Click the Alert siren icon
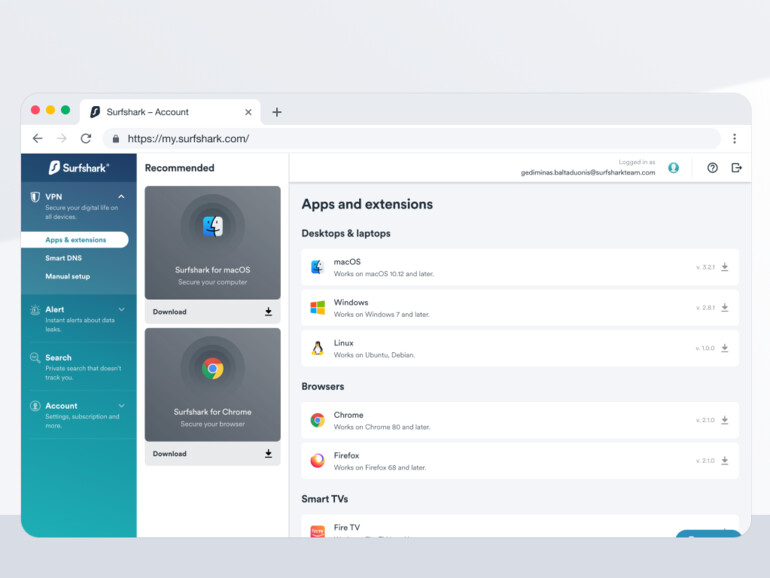770x578 pixels. 35,310
